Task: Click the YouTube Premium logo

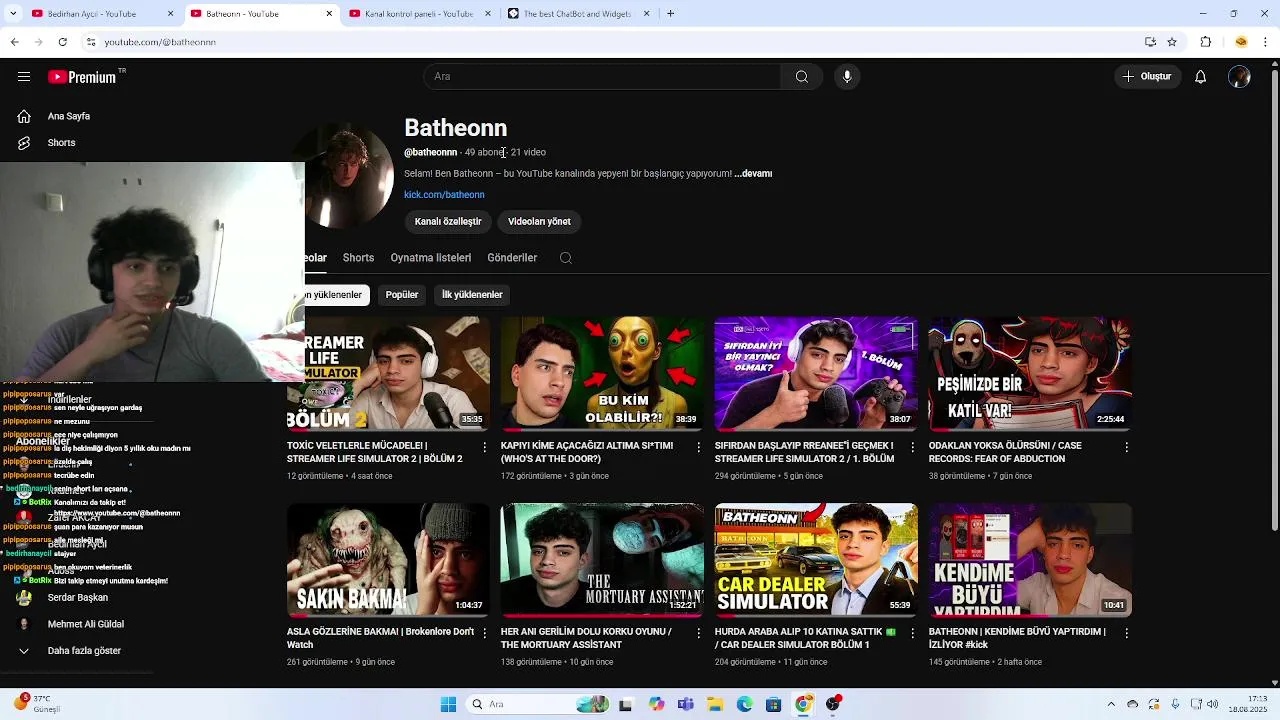Action: (82, 77)
